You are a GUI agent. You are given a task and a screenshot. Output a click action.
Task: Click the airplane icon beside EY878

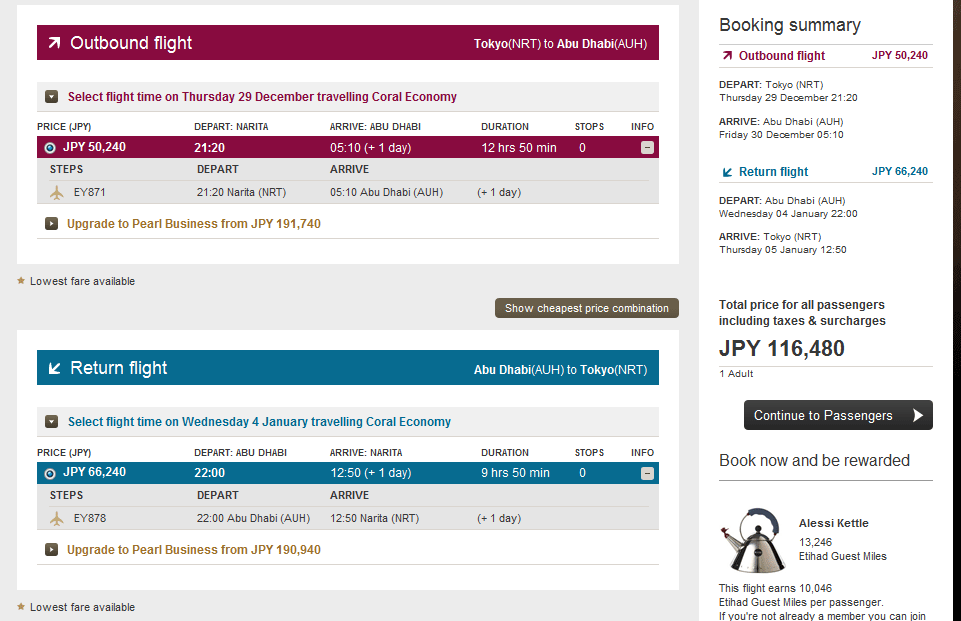click(x=56, y=519)
